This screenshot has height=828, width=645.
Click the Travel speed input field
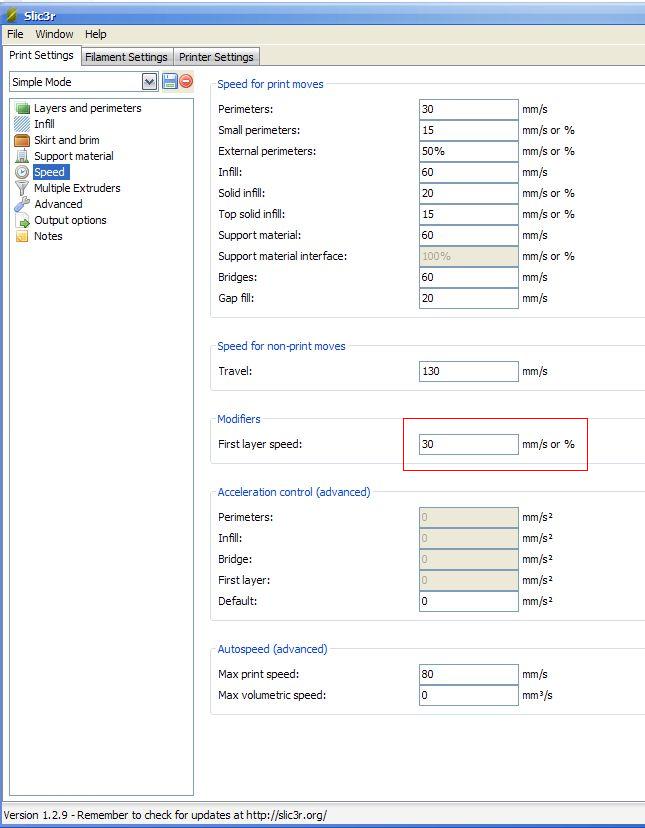tap(469, 371)
